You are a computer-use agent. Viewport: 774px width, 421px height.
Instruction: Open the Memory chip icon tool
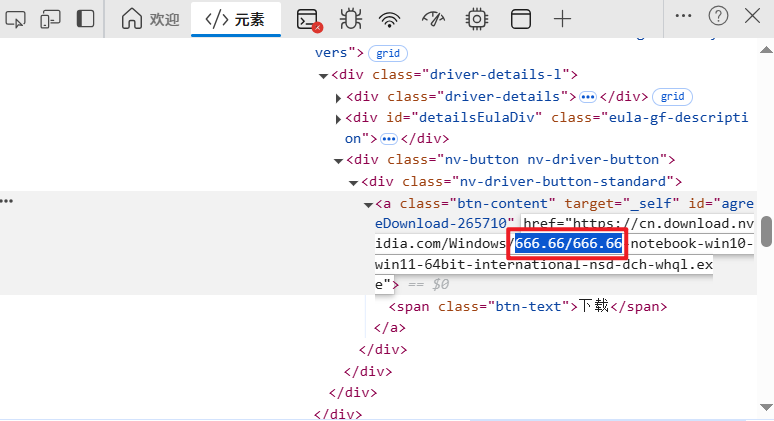(x=477, y=18)
